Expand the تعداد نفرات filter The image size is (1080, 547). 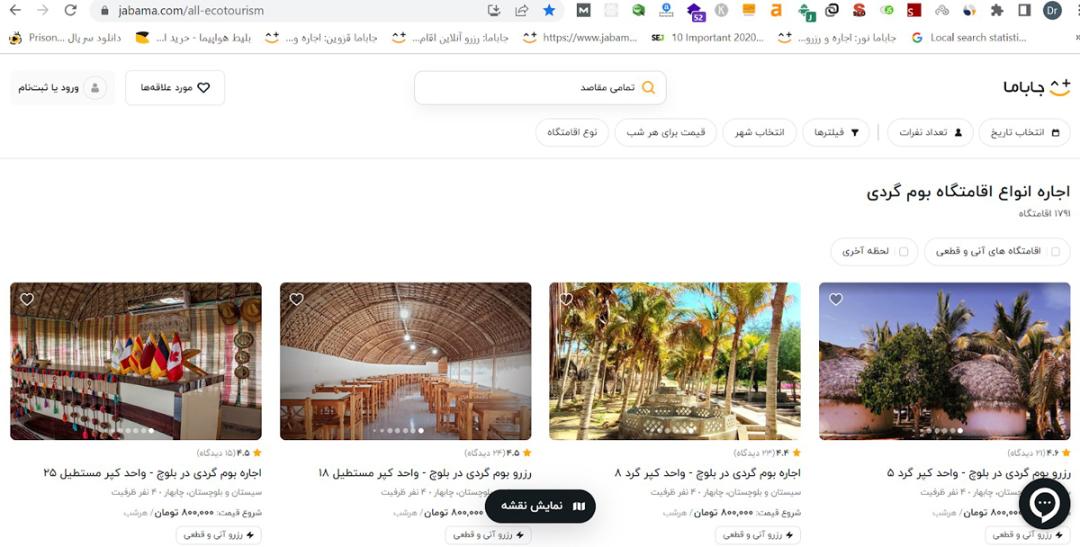931,132
